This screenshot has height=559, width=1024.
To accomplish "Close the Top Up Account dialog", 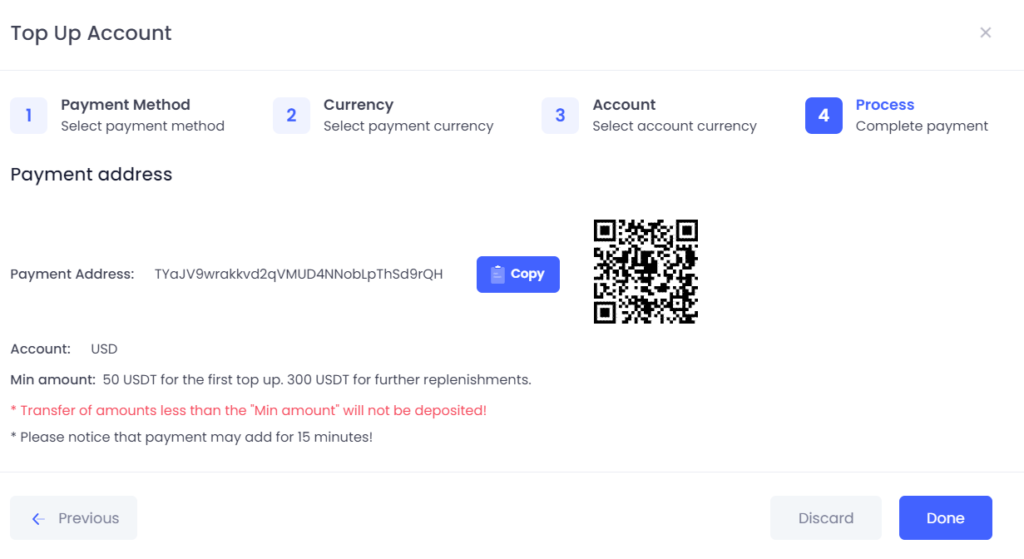I will (x=985, y=33).
